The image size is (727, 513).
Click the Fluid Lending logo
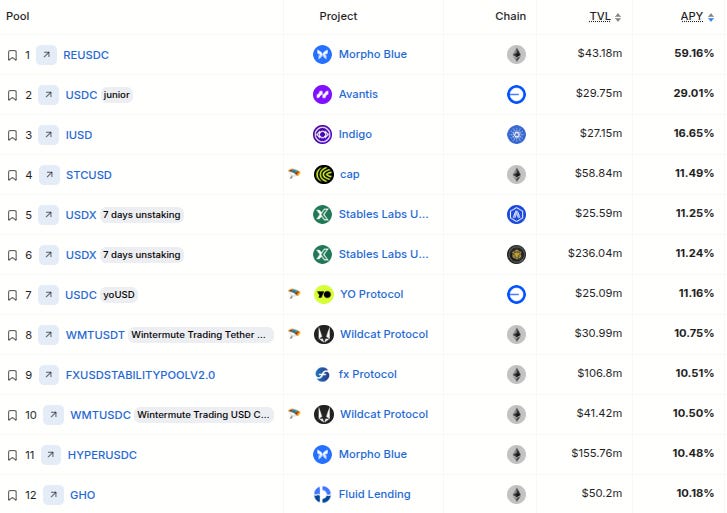pos(322,494)
